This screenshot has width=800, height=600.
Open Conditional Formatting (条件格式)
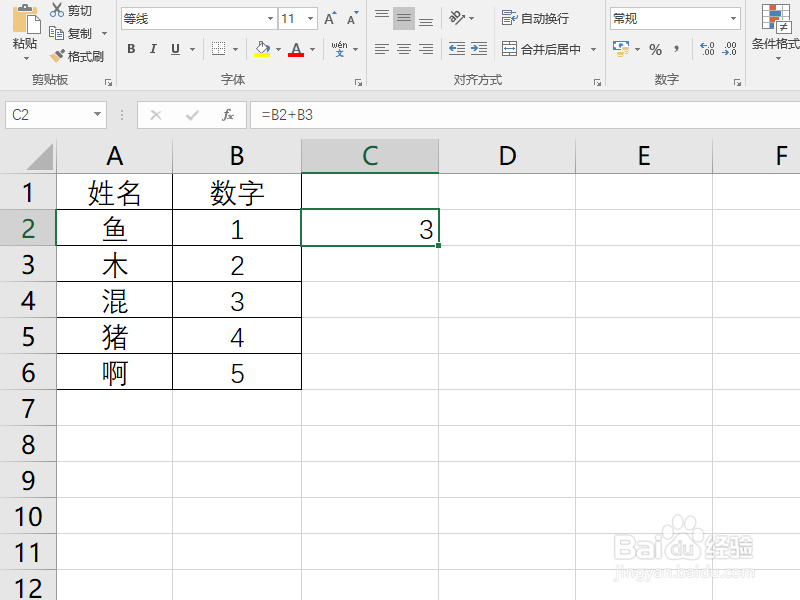point(776,31)
